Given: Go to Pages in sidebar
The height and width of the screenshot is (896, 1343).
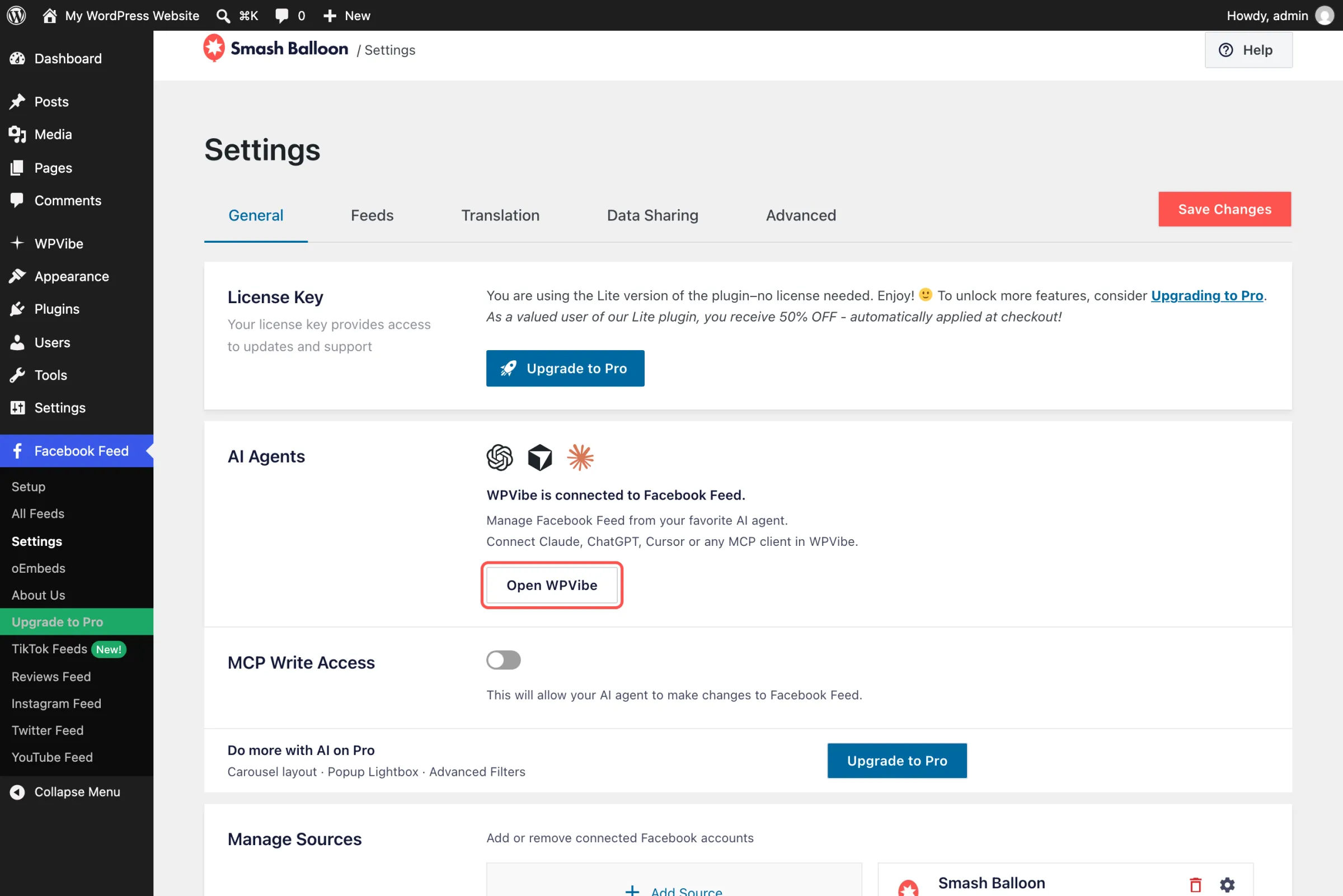Looking at the screenshot, I should pyautogui.click(x=77, y=167).
